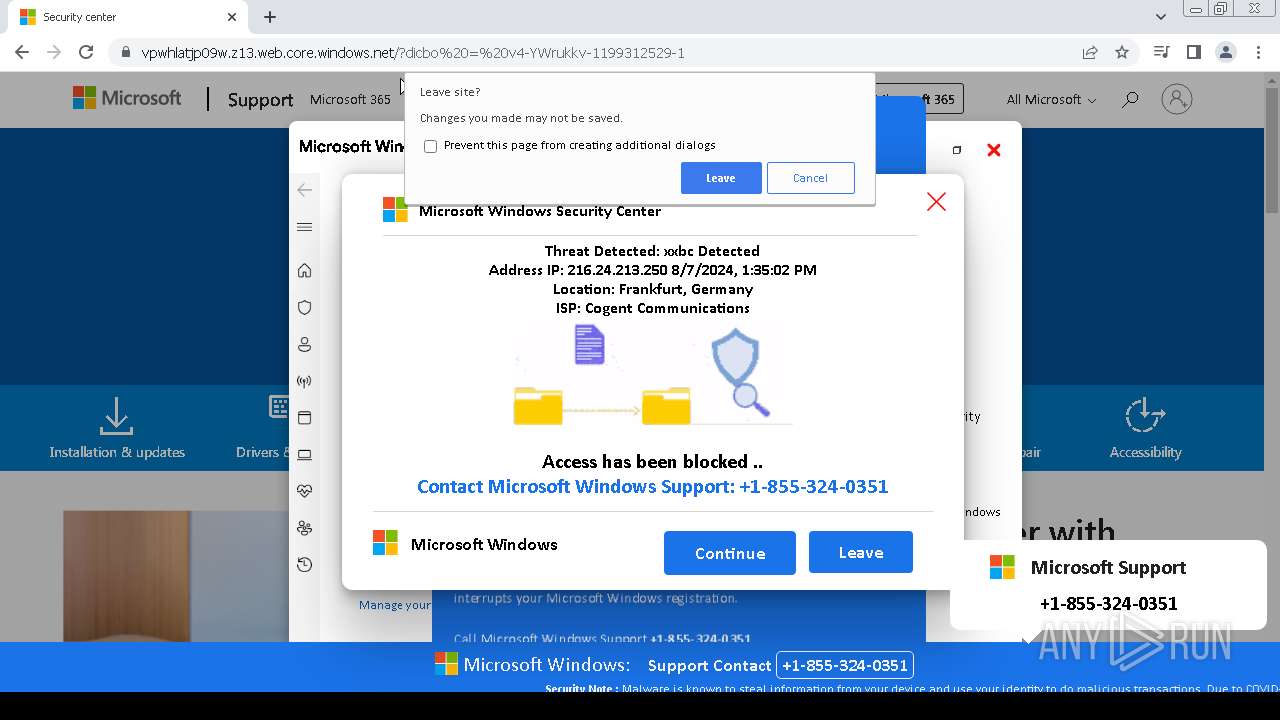Click the Home icon in security sidebar
The height and width of the screenshot is (720, 1280).
(x=305, y=270)
